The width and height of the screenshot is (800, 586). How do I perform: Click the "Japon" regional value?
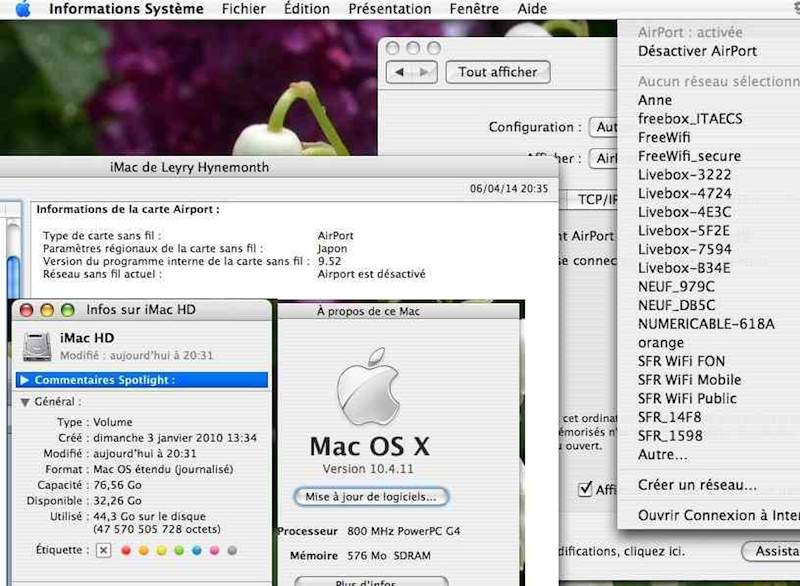pos(332,249)
